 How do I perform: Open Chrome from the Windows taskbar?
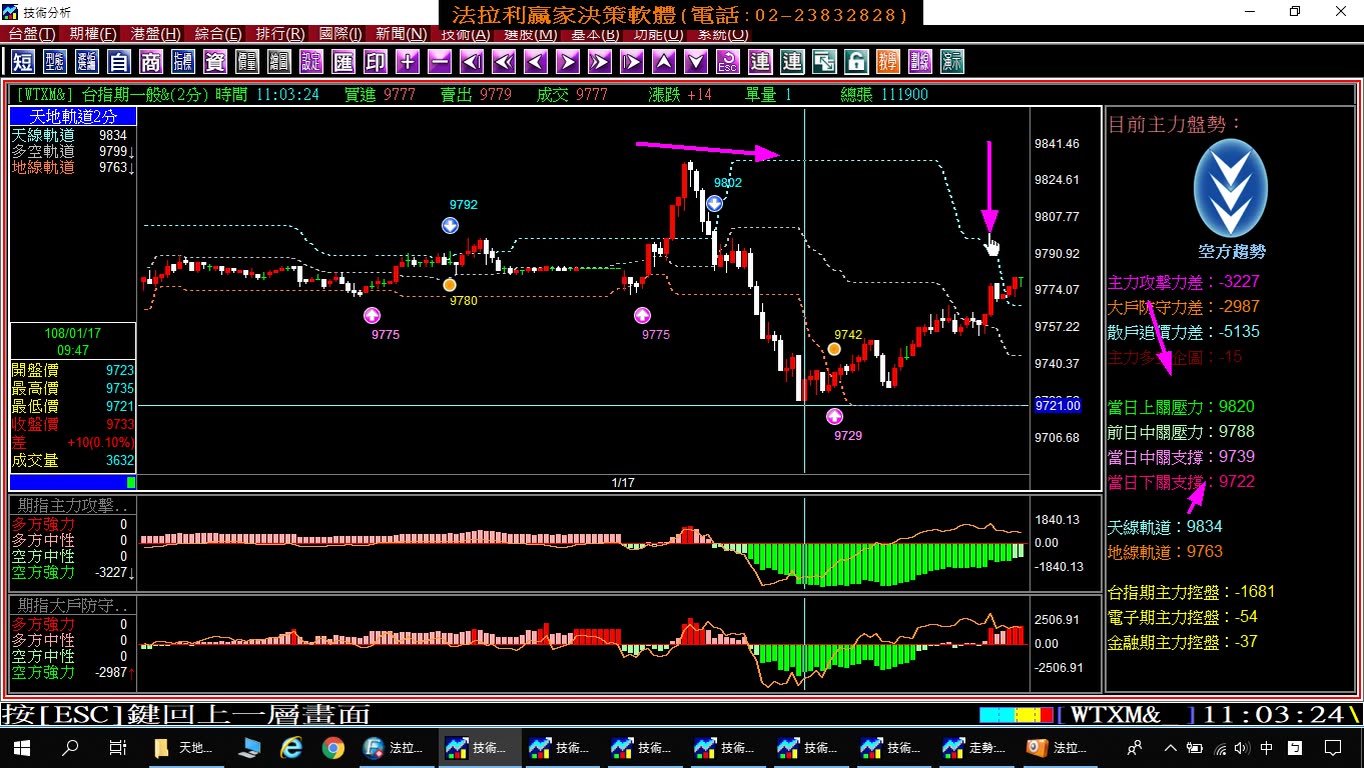pos(333,747)
